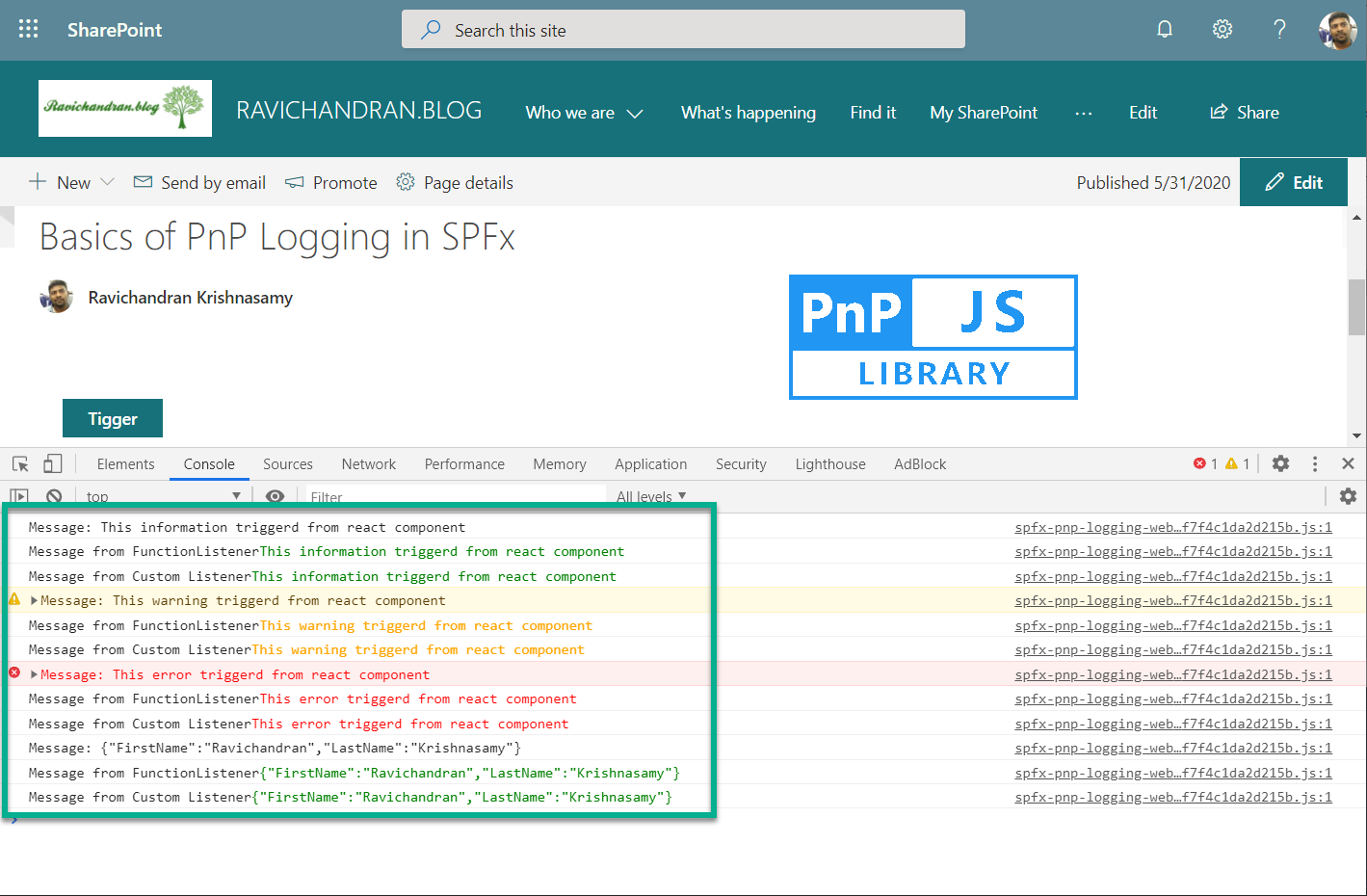The height and width of the screenshot is (896, 1367).
Task: Toggle the console sidebar panel icon
Action: 19,496
